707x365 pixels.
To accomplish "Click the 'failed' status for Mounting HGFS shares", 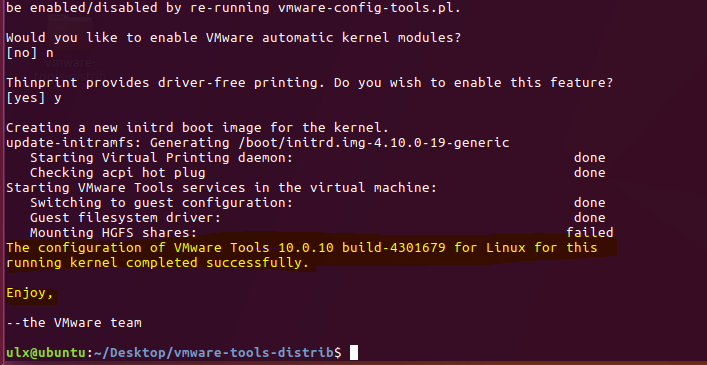I will 590,233.
